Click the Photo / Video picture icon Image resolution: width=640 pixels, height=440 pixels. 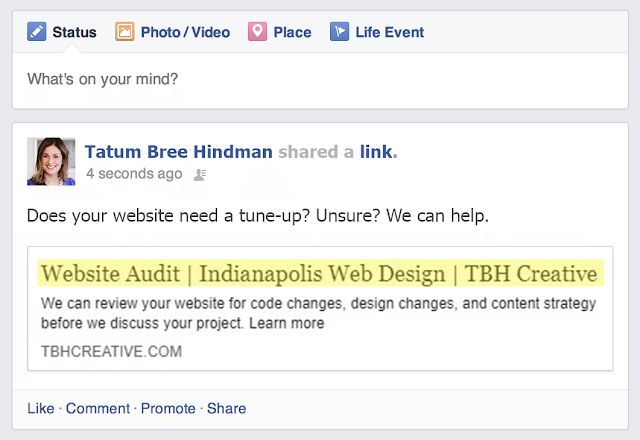[125, 32]
